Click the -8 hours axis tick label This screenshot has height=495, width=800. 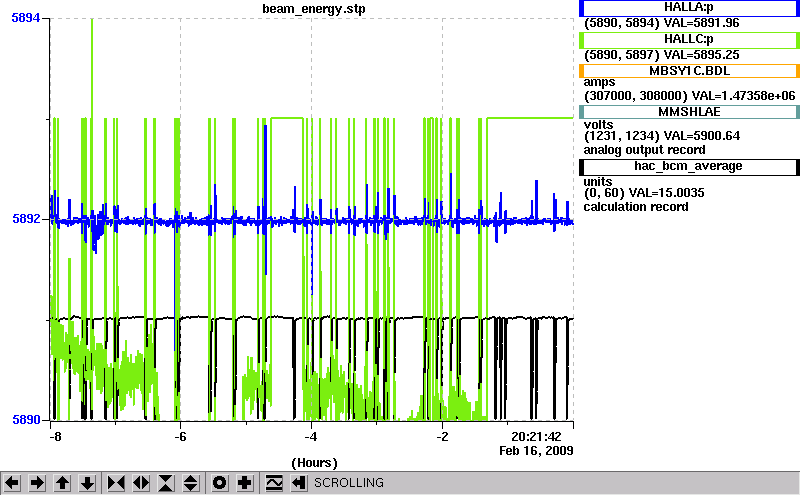(x=55, y=437)
